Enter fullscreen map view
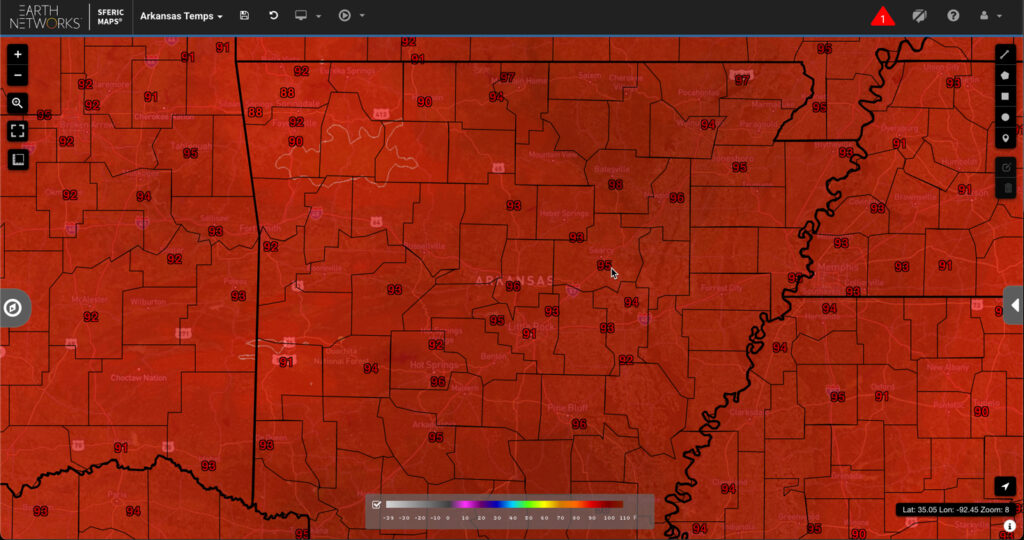 pyautogui.click(x=18, y=130)
